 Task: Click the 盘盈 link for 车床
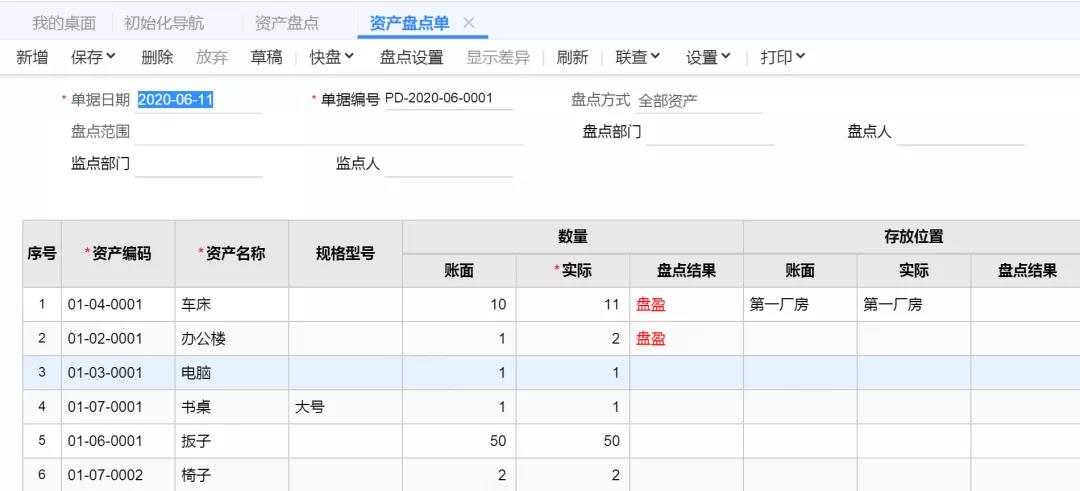tap(651, 305)
